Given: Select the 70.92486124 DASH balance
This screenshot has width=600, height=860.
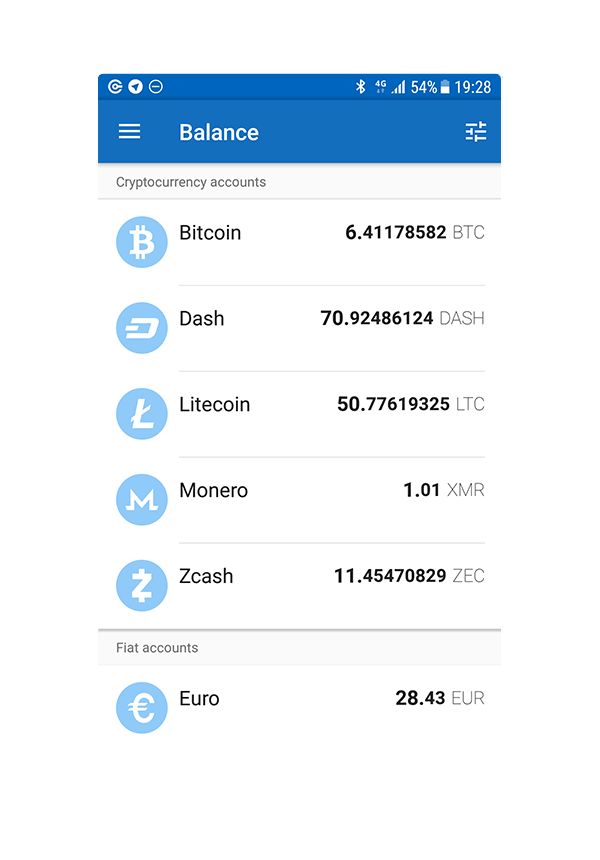Looking at the screenshot, I should tap(403, 318).
